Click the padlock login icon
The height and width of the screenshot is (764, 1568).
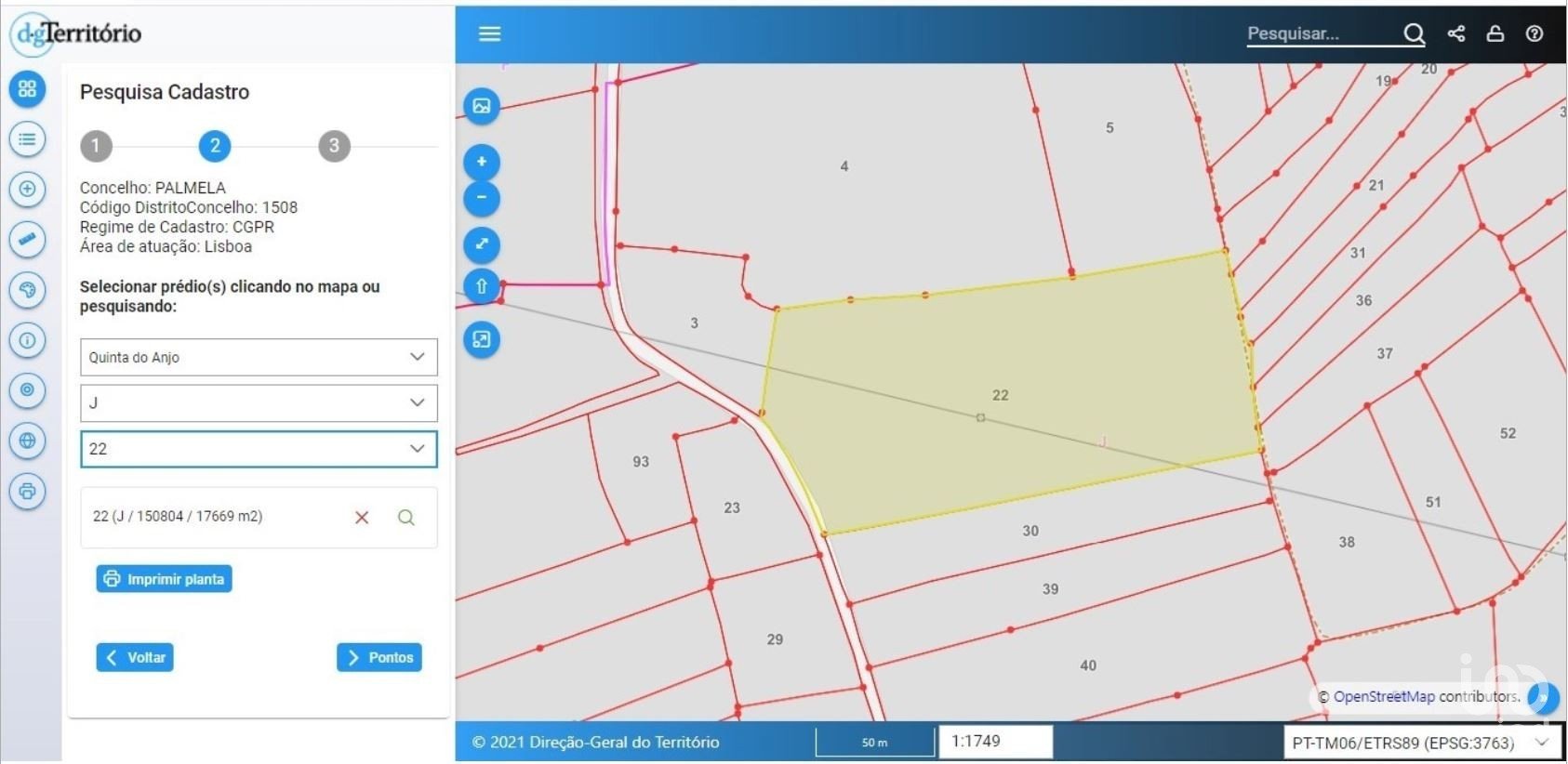[1495, 33]
